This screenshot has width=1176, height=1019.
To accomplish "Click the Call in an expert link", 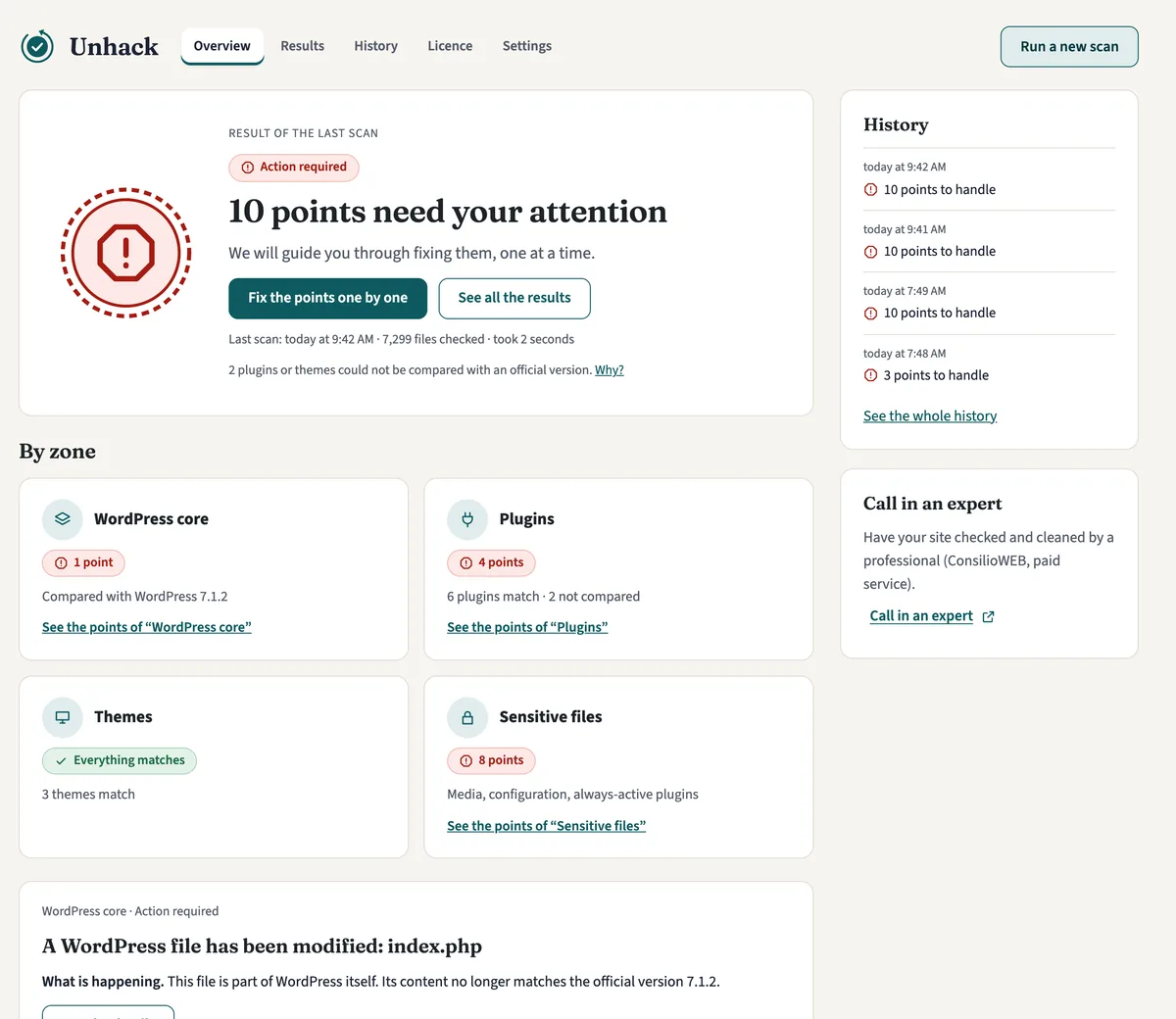I will click(x=921, y=616).
